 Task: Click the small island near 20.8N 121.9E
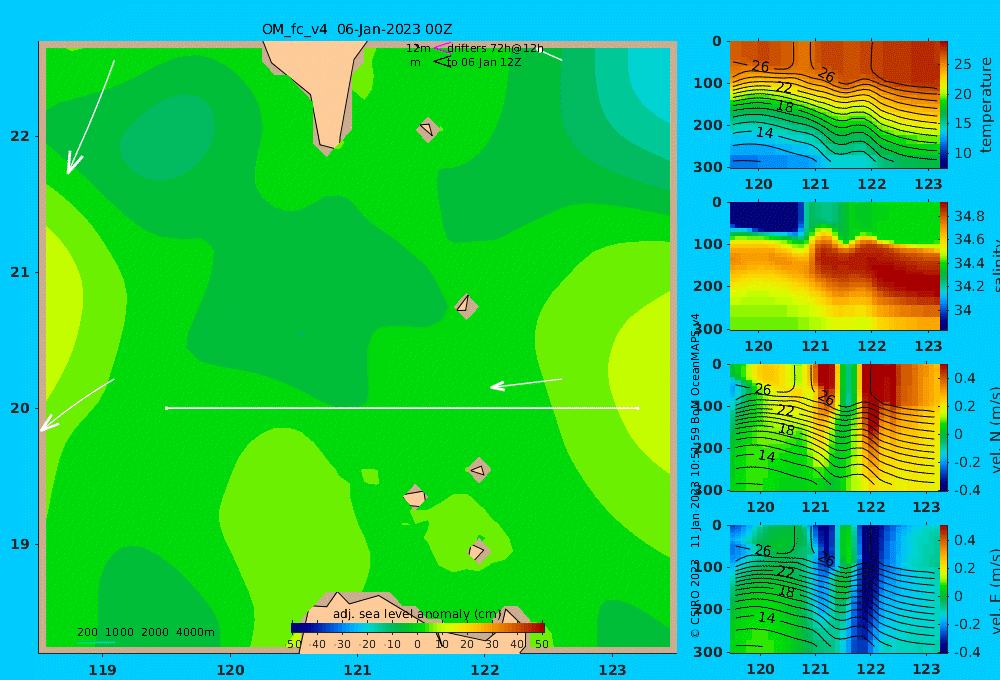466,306
